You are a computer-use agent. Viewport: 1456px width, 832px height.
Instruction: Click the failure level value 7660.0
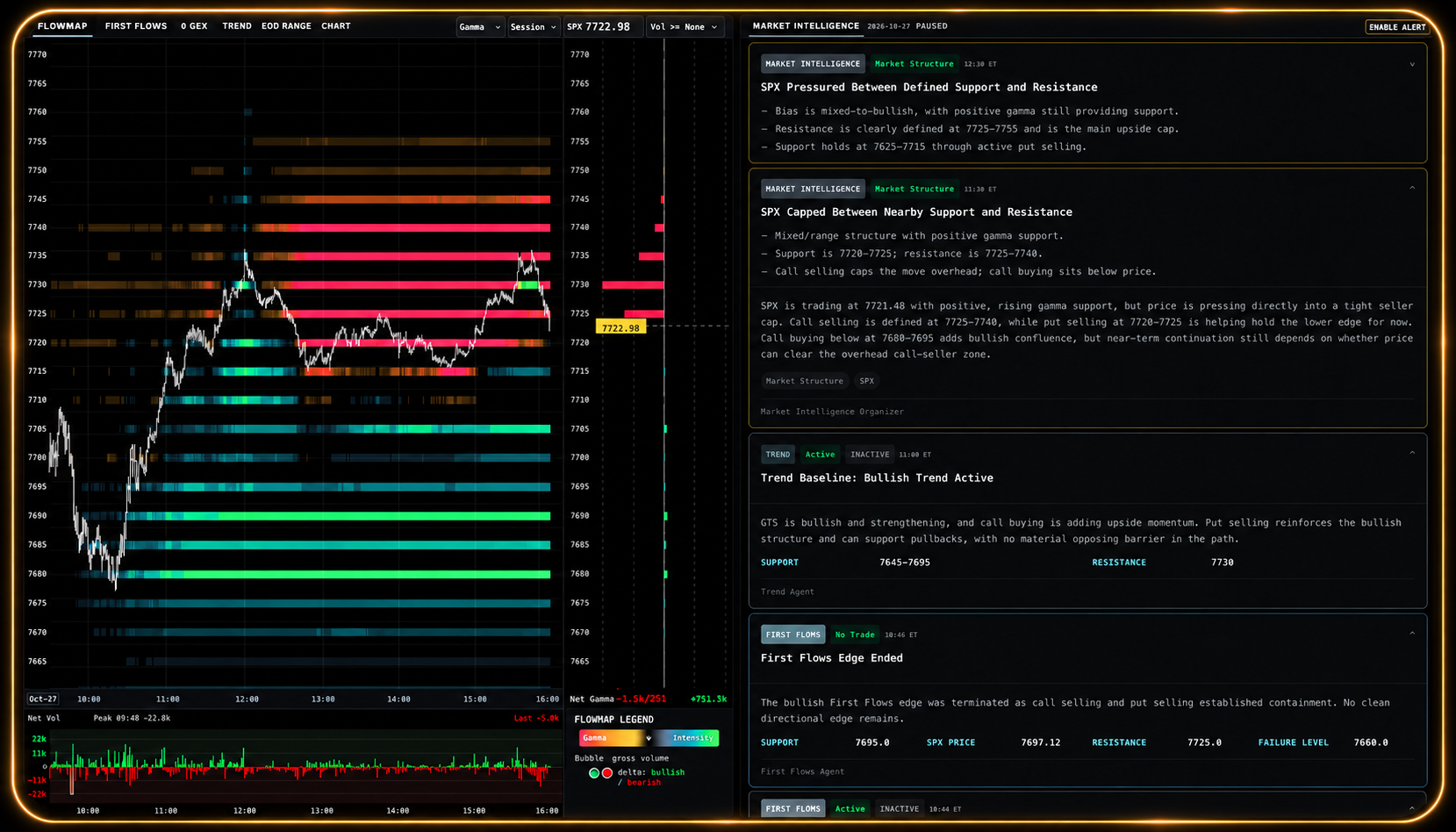[x=1371, y=742]
